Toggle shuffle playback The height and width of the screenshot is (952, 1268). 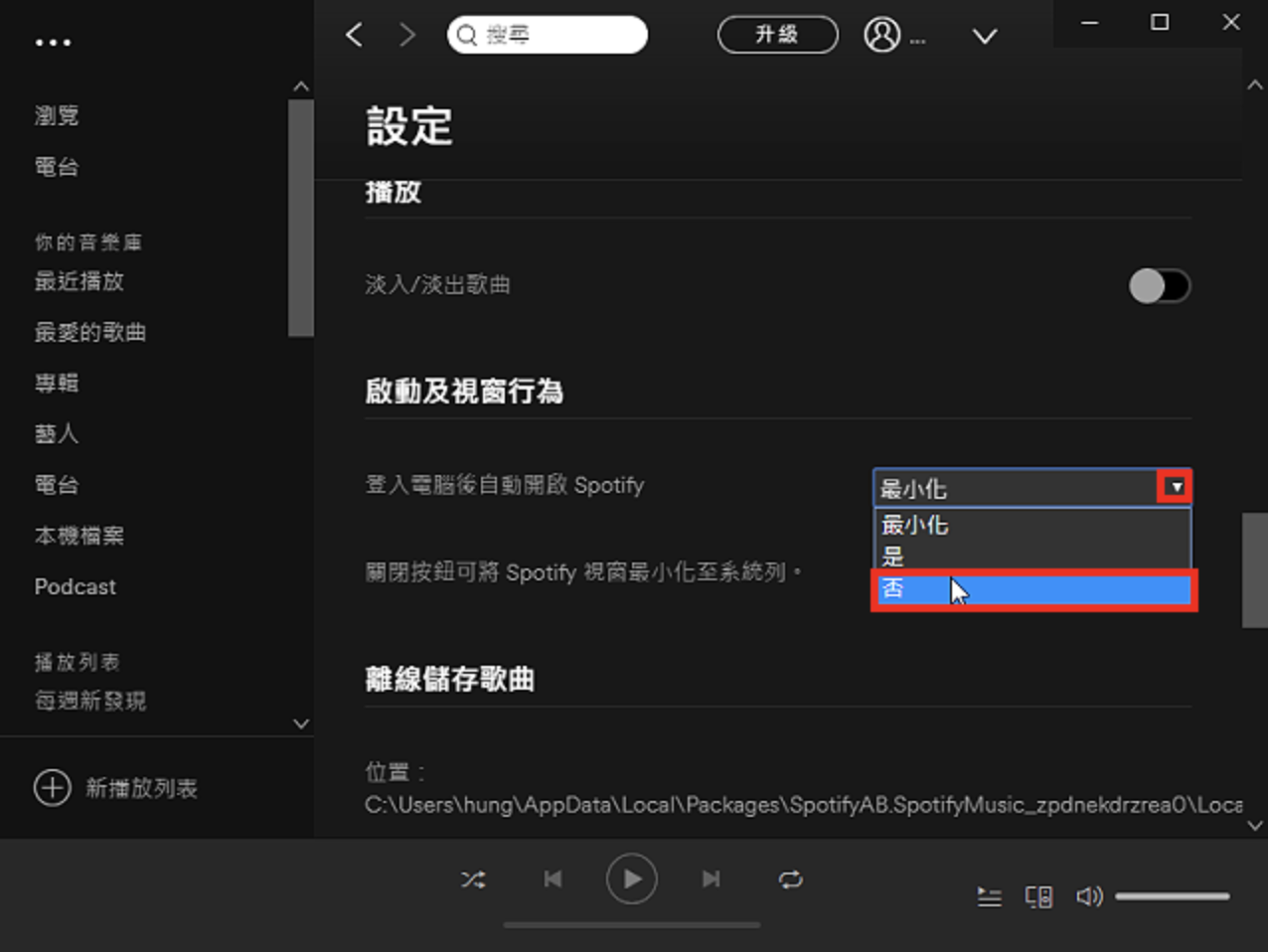tap(473, 879)
